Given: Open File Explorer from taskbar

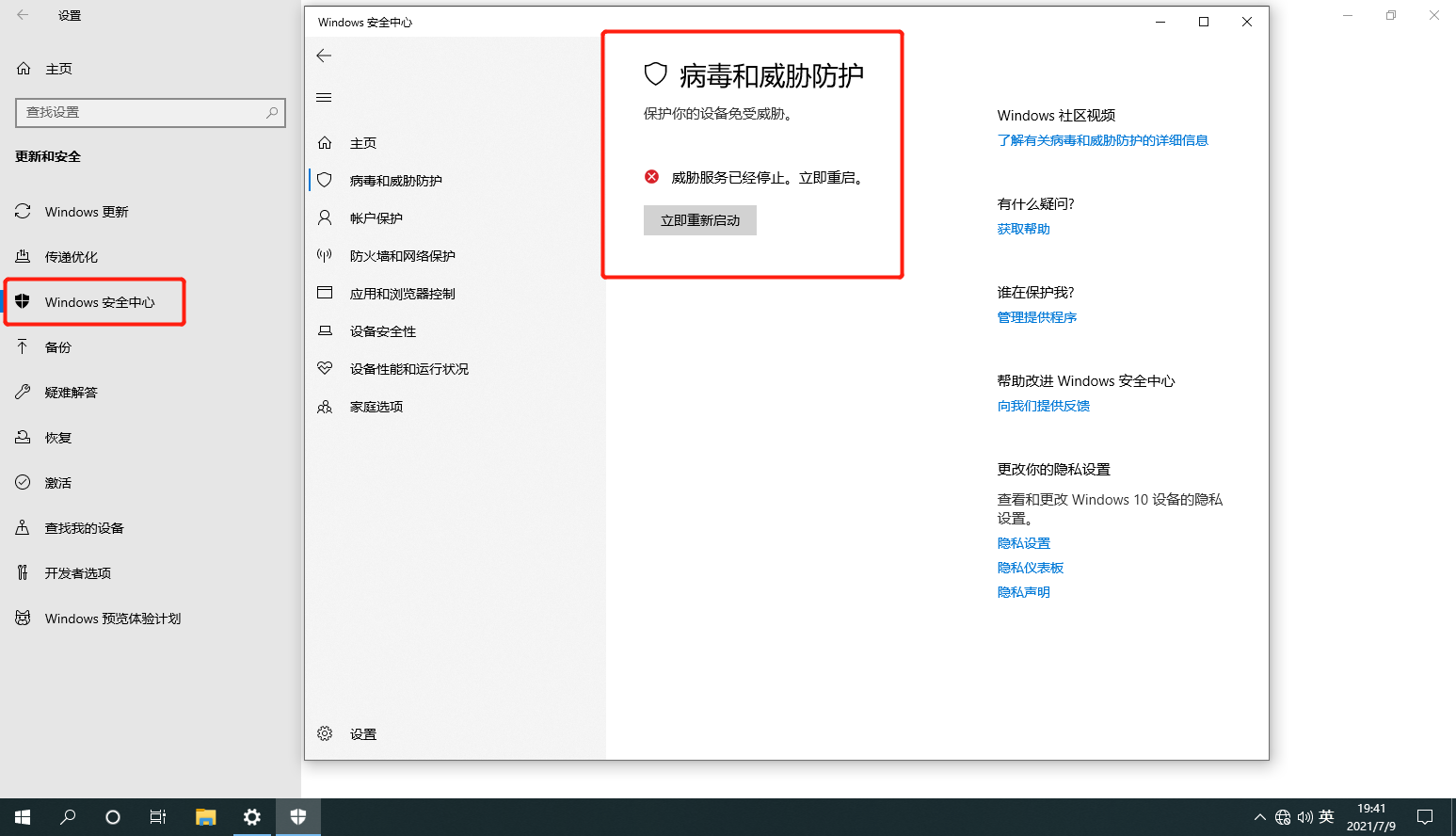Looking at the screenshot, I should tap(206, 817).
